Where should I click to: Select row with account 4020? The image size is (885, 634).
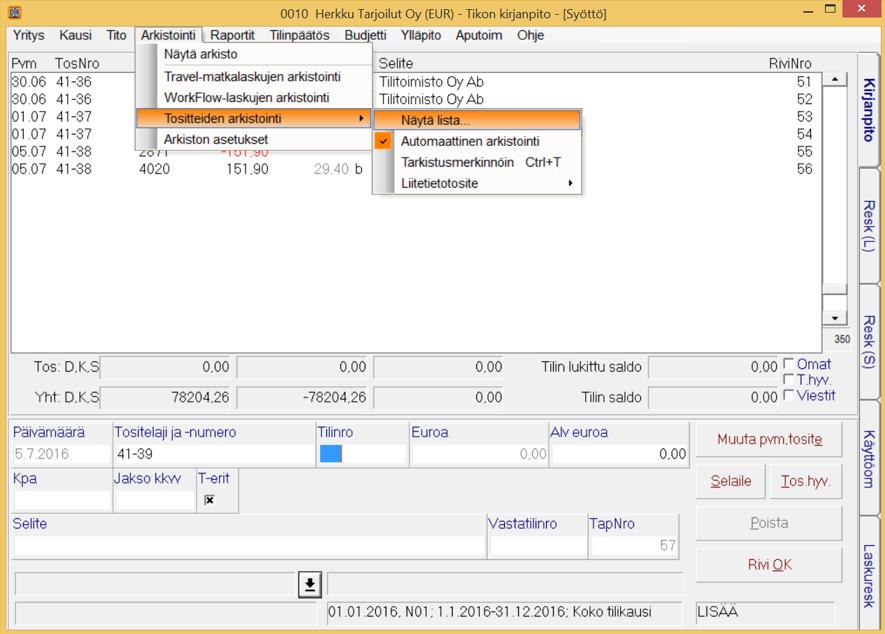pyautogui.click(x=416, y=169)
